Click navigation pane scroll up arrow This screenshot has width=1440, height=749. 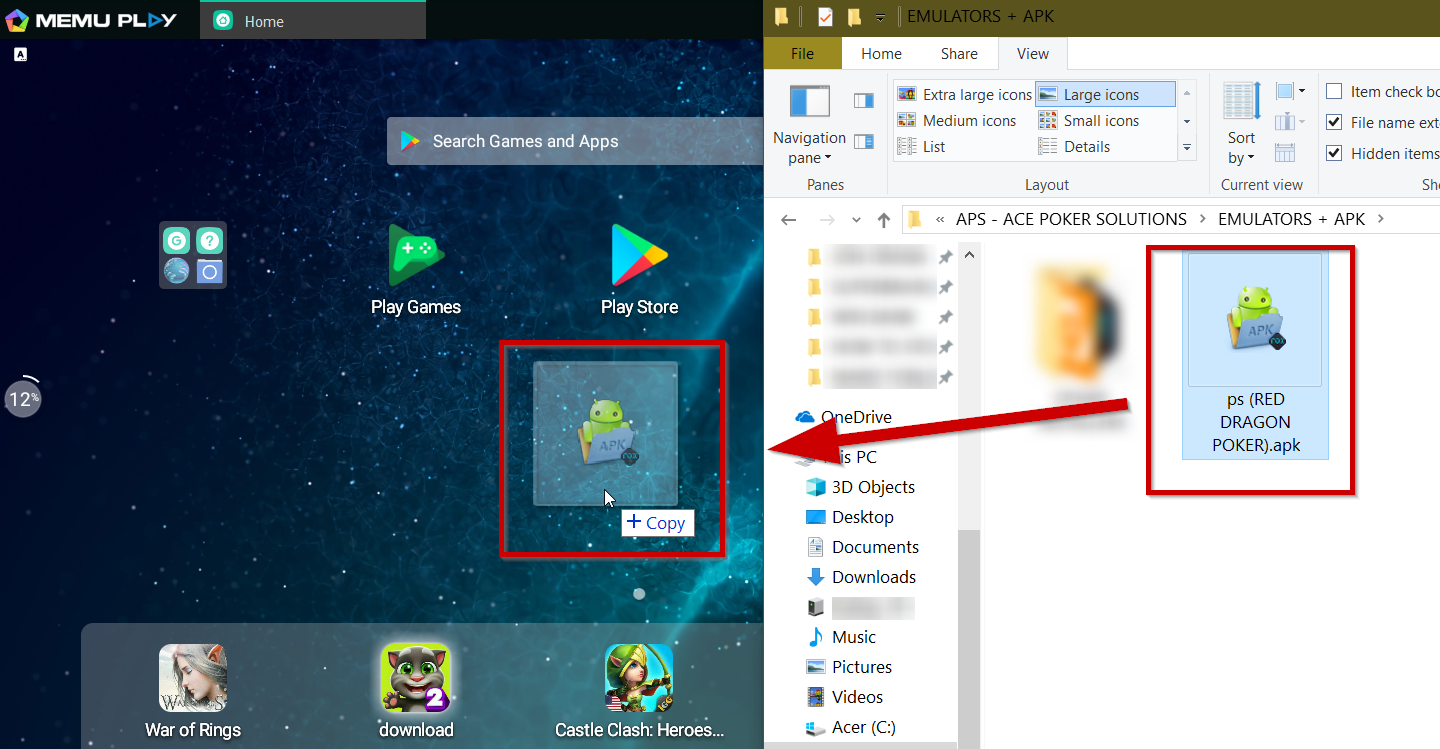(x=969, y=255)
